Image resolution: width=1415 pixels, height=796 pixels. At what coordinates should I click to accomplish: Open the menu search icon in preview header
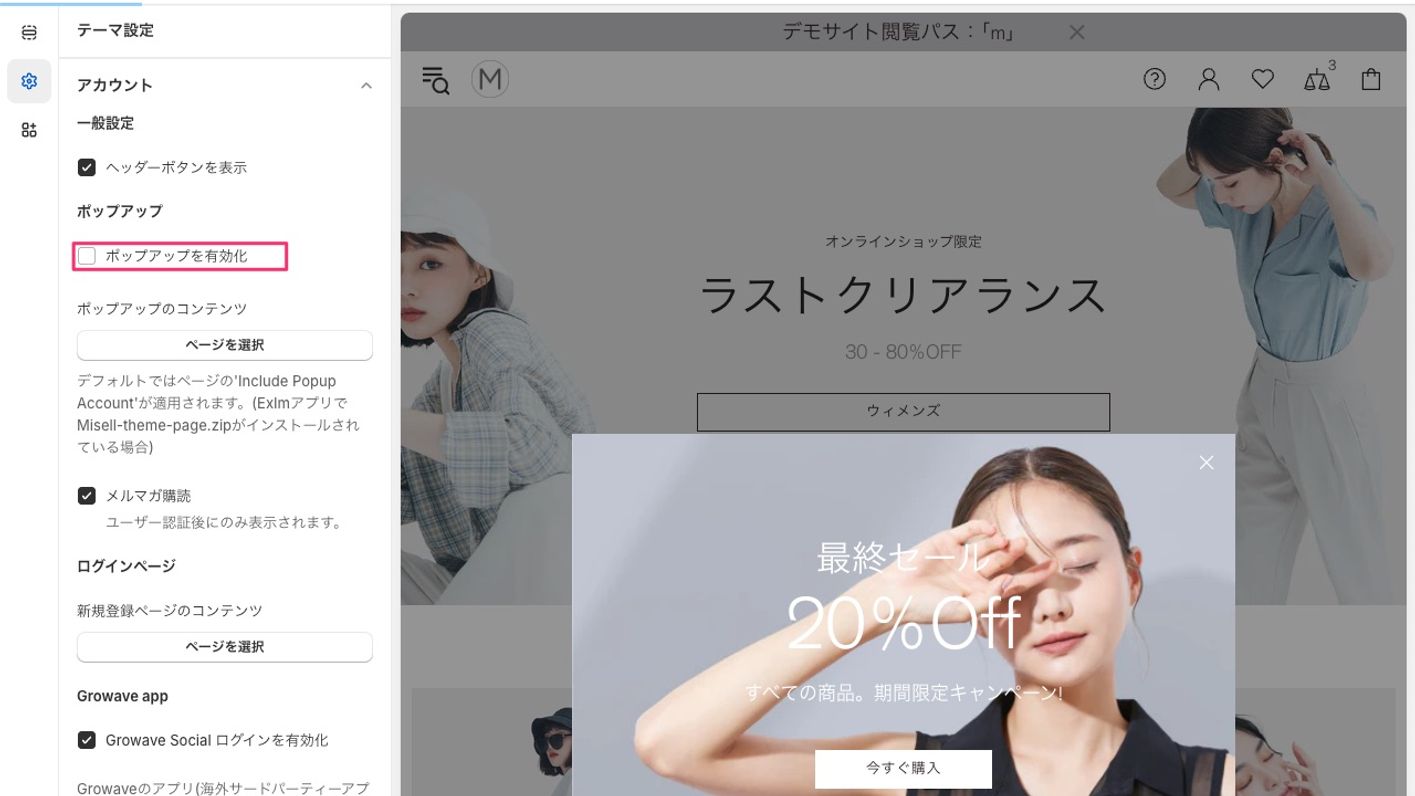click(x=435, y=80)
